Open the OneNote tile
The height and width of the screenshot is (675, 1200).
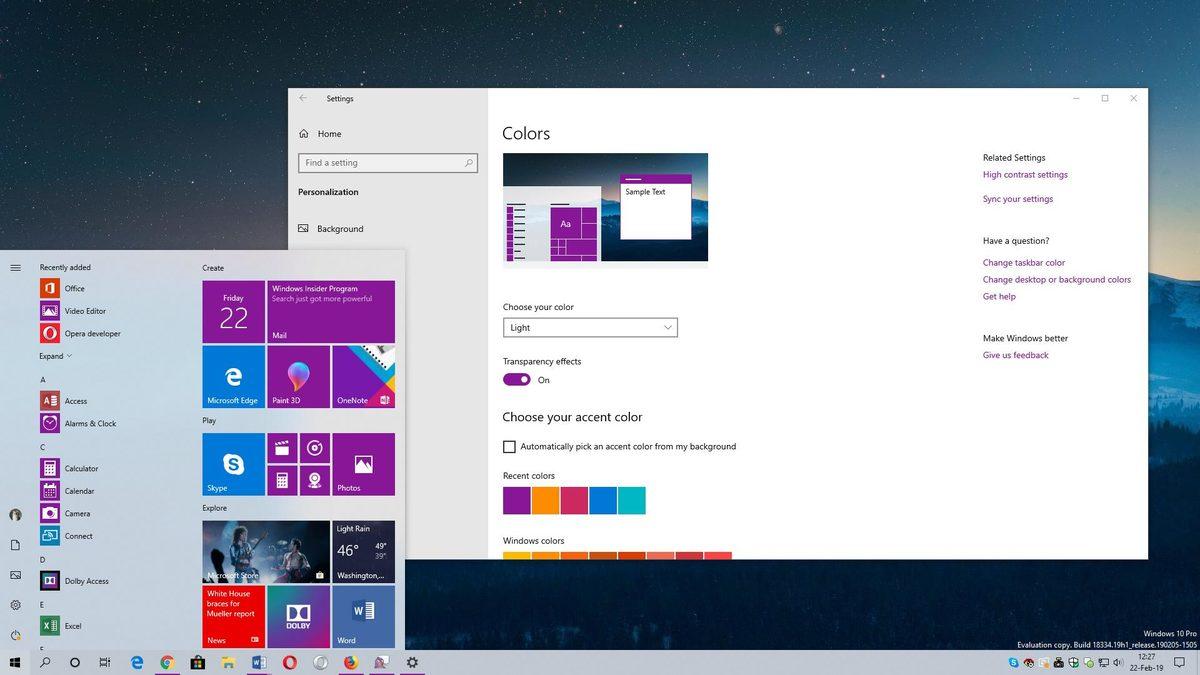click(362, 377)
